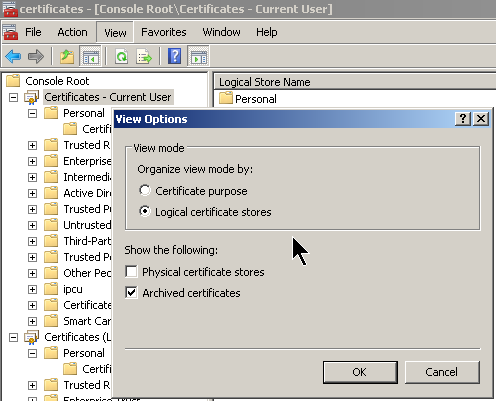496x401 pixels.
Task: Close the View Options dialog with X
Action: coord(481,119)
